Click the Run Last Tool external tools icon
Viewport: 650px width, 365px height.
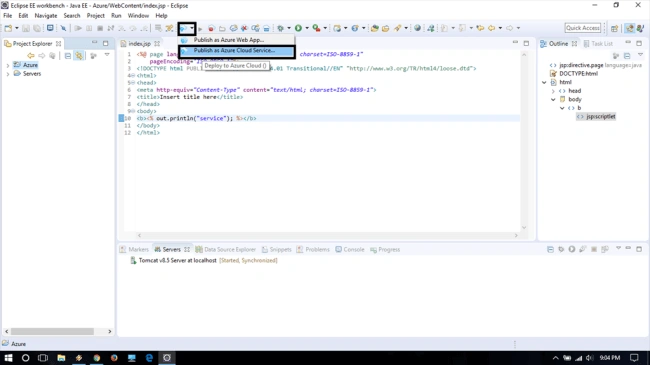point(316,28)
